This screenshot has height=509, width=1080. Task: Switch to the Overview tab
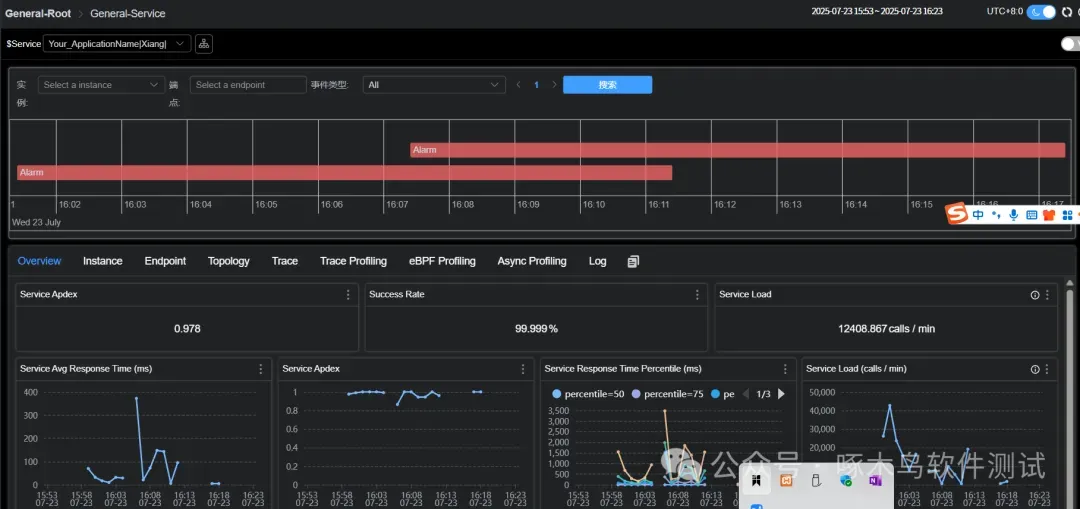(39, 261)
